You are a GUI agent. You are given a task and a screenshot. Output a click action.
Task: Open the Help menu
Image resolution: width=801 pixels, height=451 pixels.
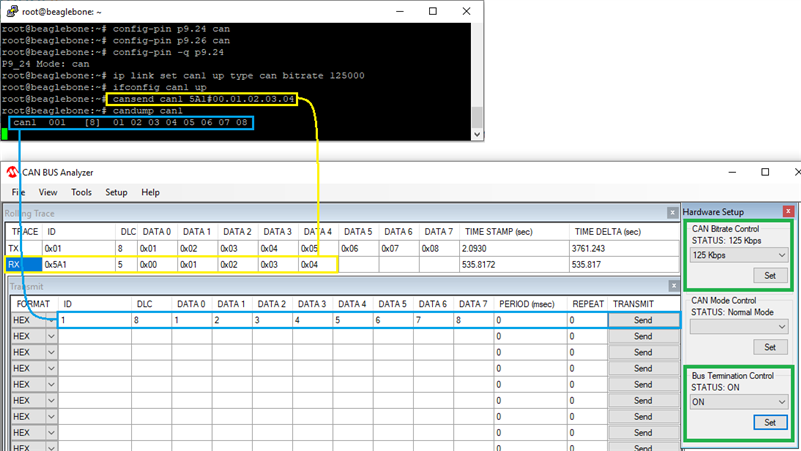coord(150,192)
